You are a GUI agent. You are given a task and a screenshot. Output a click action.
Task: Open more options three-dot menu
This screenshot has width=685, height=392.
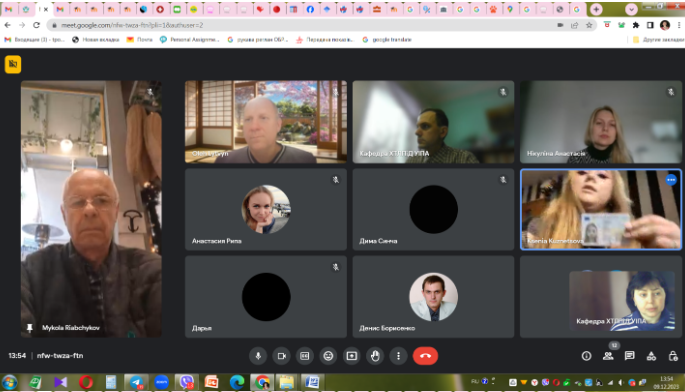398,356
